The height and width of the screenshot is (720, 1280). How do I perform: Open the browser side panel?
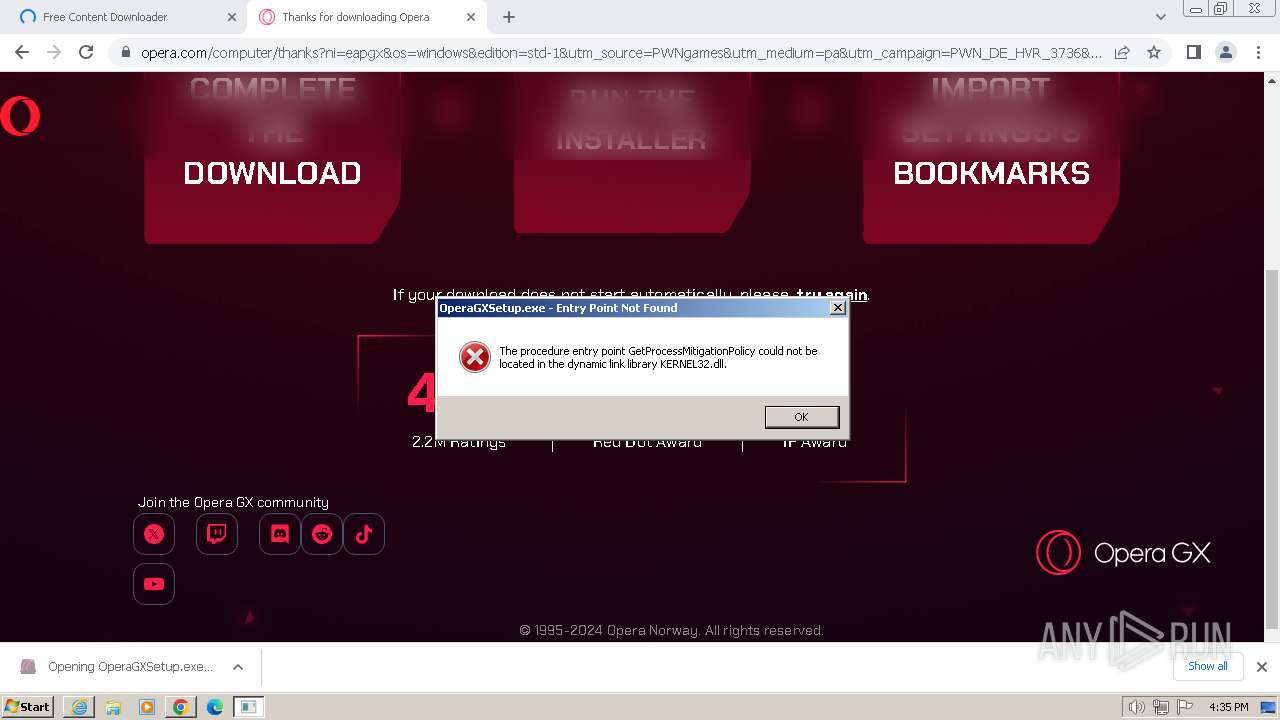1193,52
